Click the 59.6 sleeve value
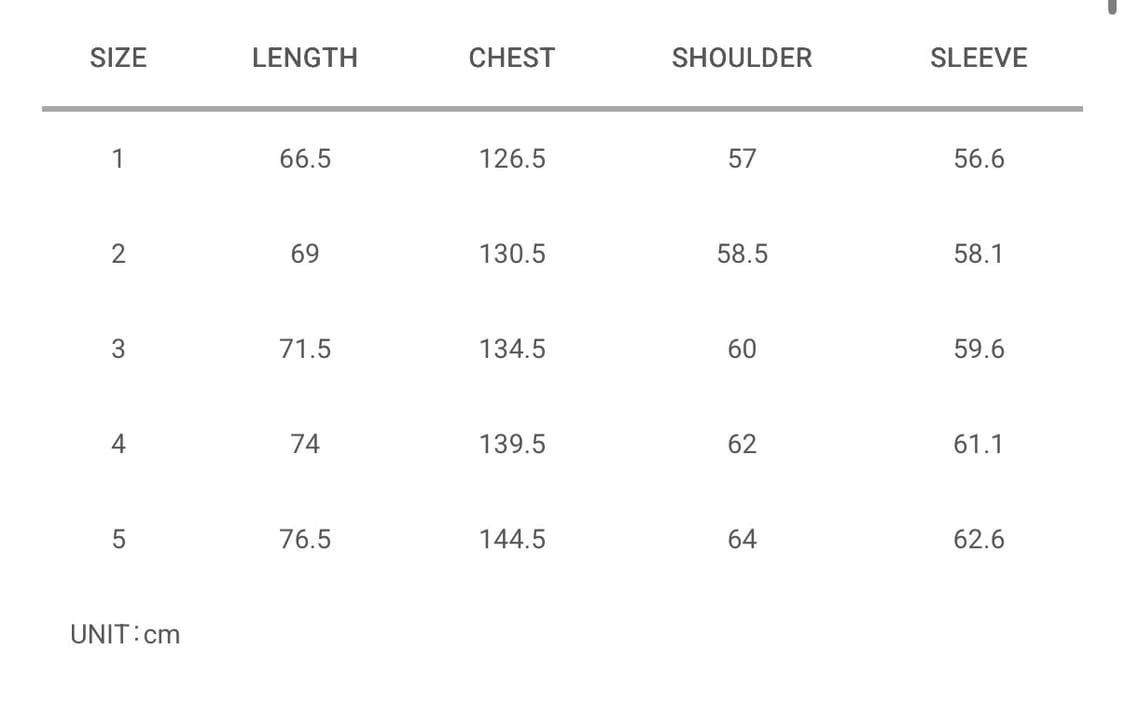The width and height of the screenshot is (1125, 701). pos(978,349)
